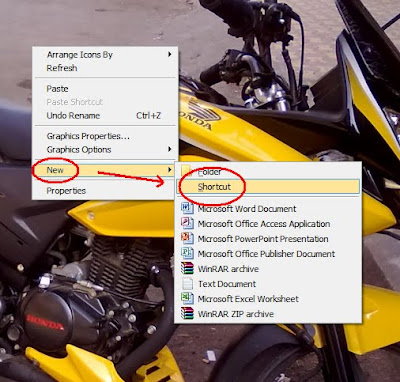Create a new Text Document
This screenshot has height=382, width=400.
pos(268,284)
